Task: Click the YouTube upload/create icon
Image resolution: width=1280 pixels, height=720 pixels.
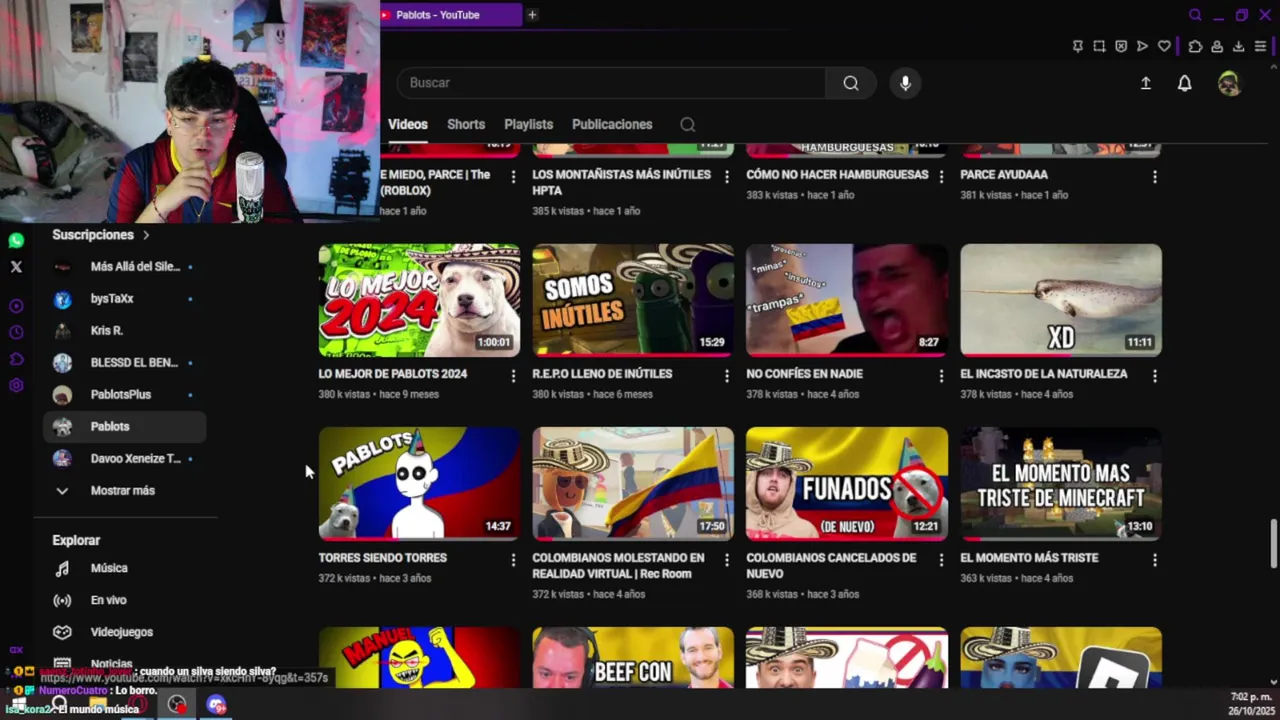Action: [1146, 83]
